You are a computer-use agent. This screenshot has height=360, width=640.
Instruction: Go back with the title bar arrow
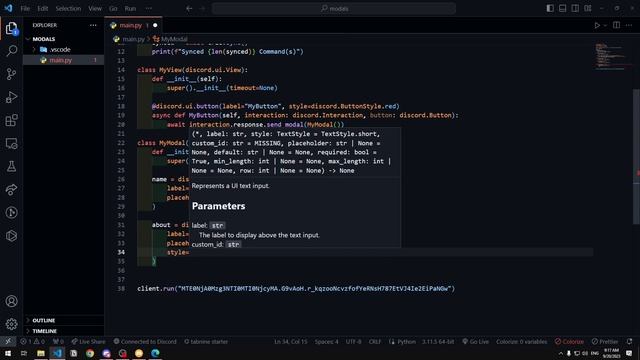click(189, 8)
